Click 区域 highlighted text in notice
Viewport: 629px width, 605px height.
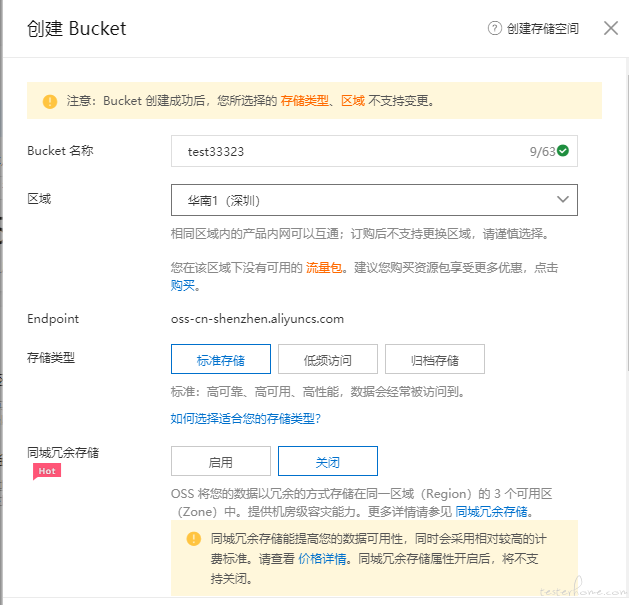(353, 101)
